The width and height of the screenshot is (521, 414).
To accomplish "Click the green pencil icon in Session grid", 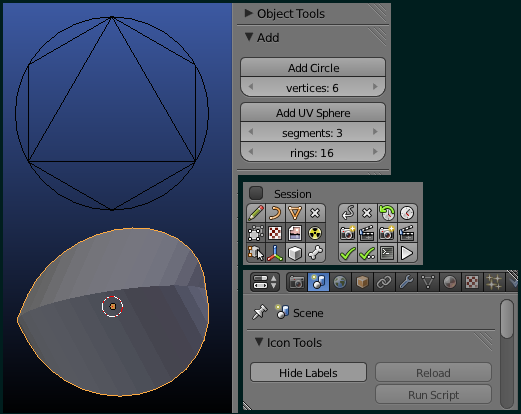I will coord(256,213).
